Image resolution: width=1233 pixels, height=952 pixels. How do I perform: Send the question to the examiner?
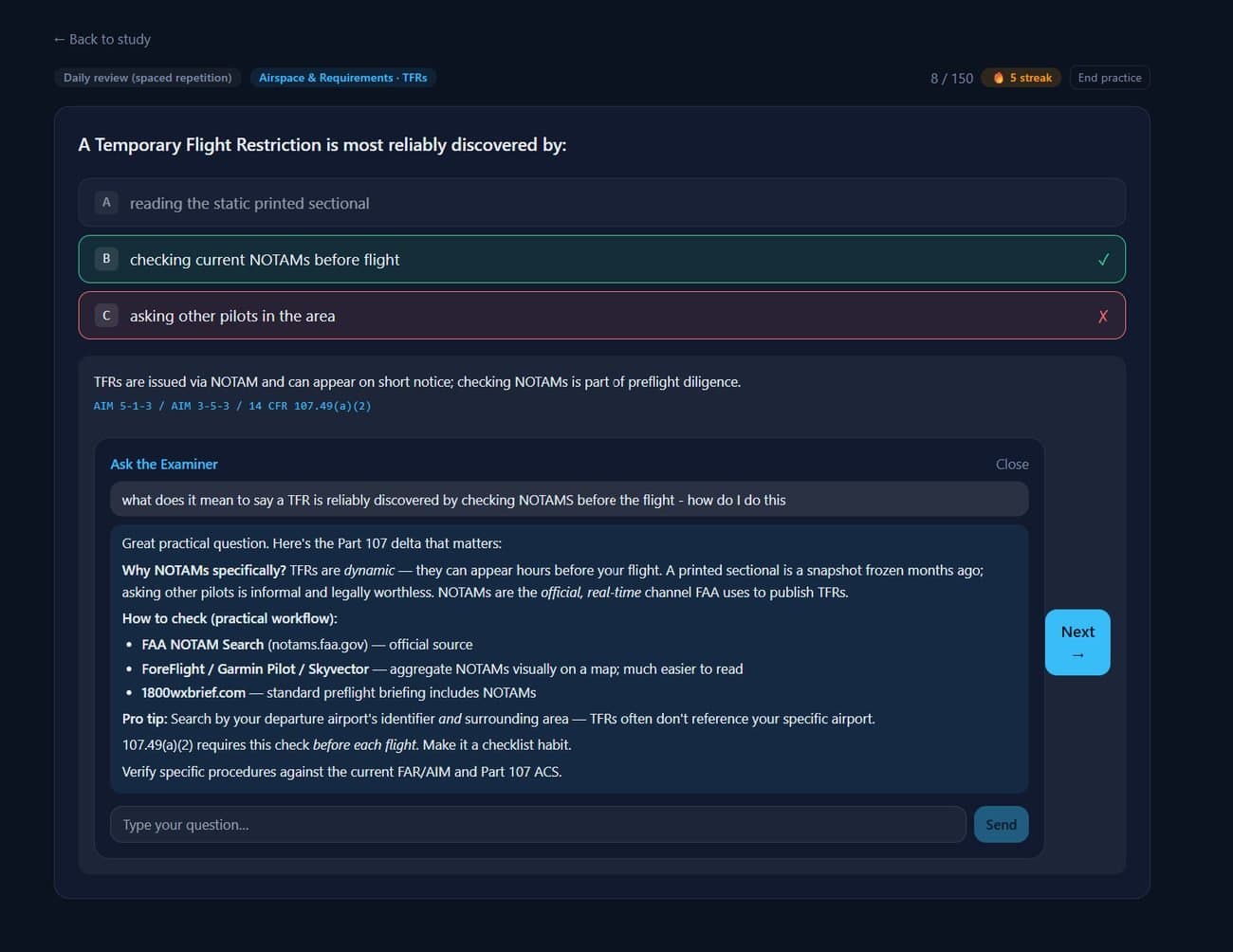coord(1001,824)
